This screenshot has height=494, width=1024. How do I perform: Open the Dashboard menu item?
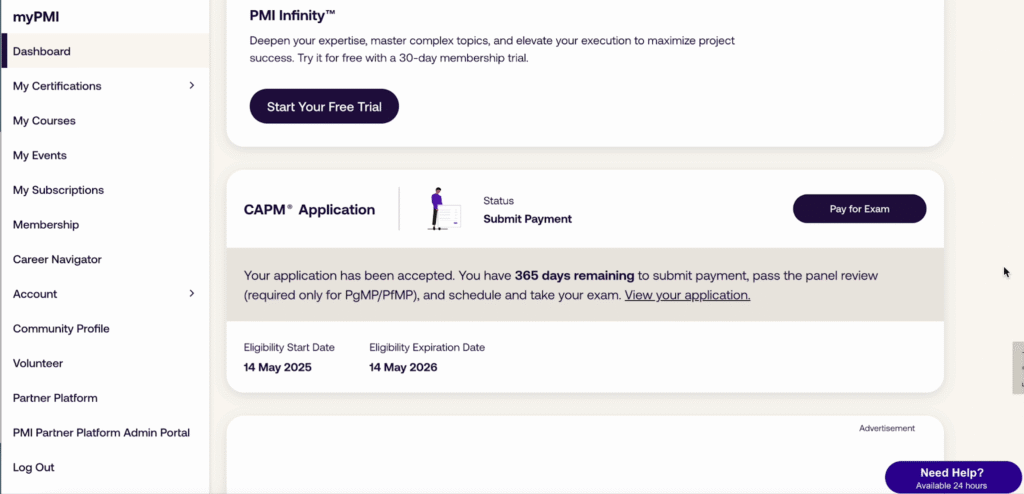tap(42, 51)
